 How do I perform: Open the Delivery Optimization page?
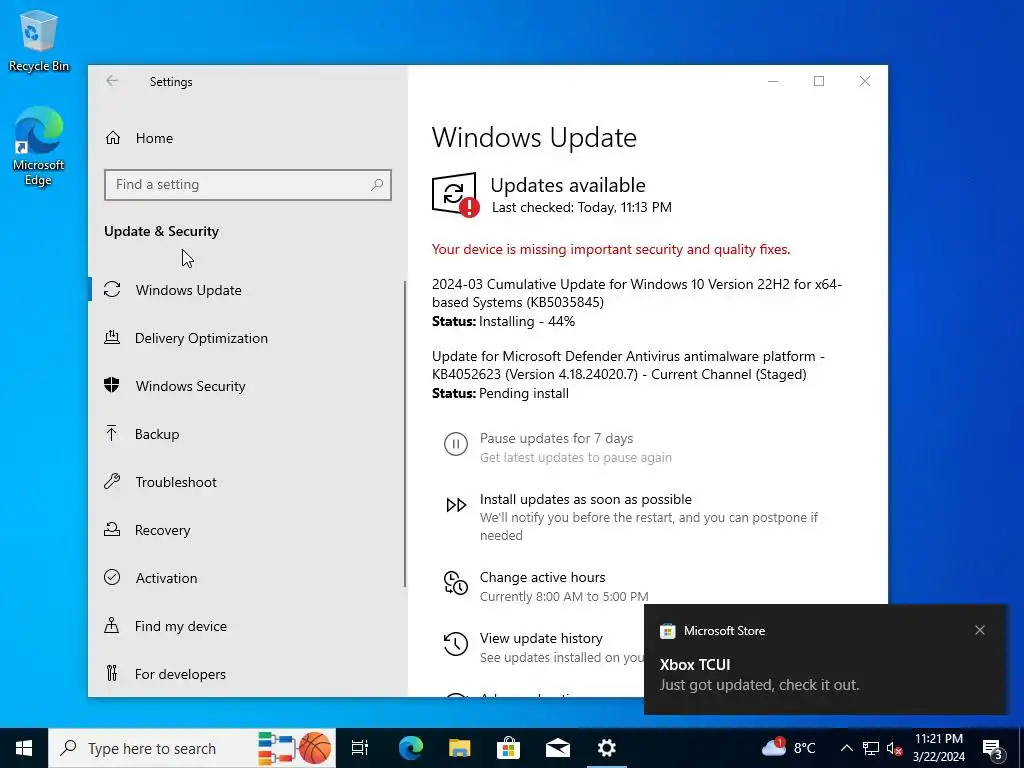point(247,338)
